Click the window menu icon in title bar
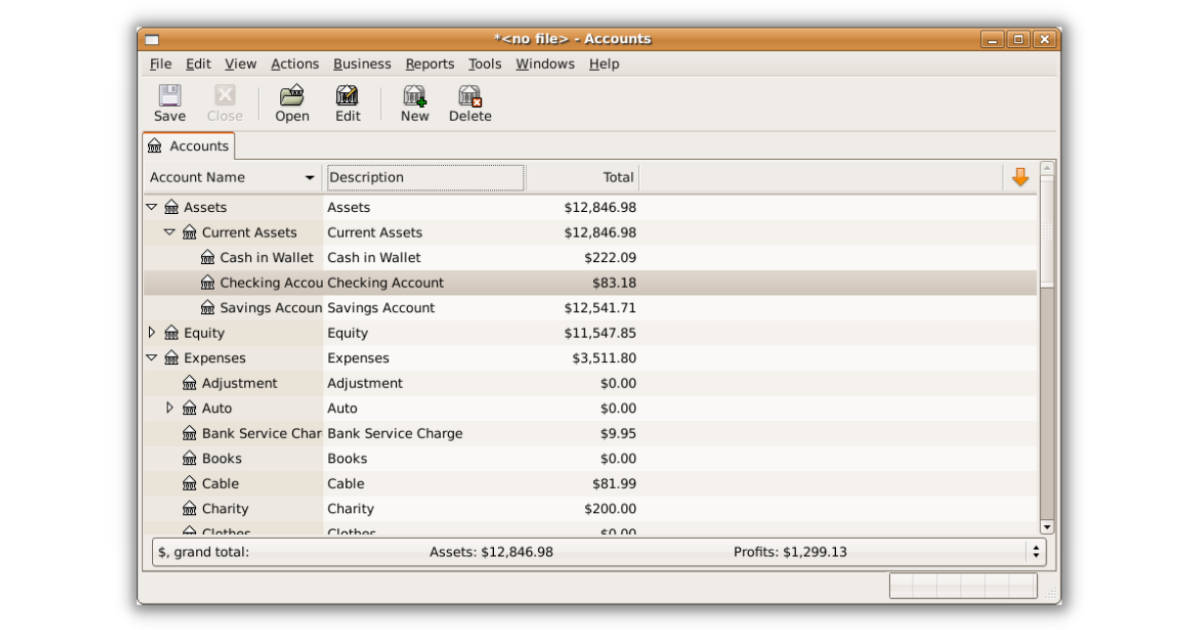 (x=152, y=40)
